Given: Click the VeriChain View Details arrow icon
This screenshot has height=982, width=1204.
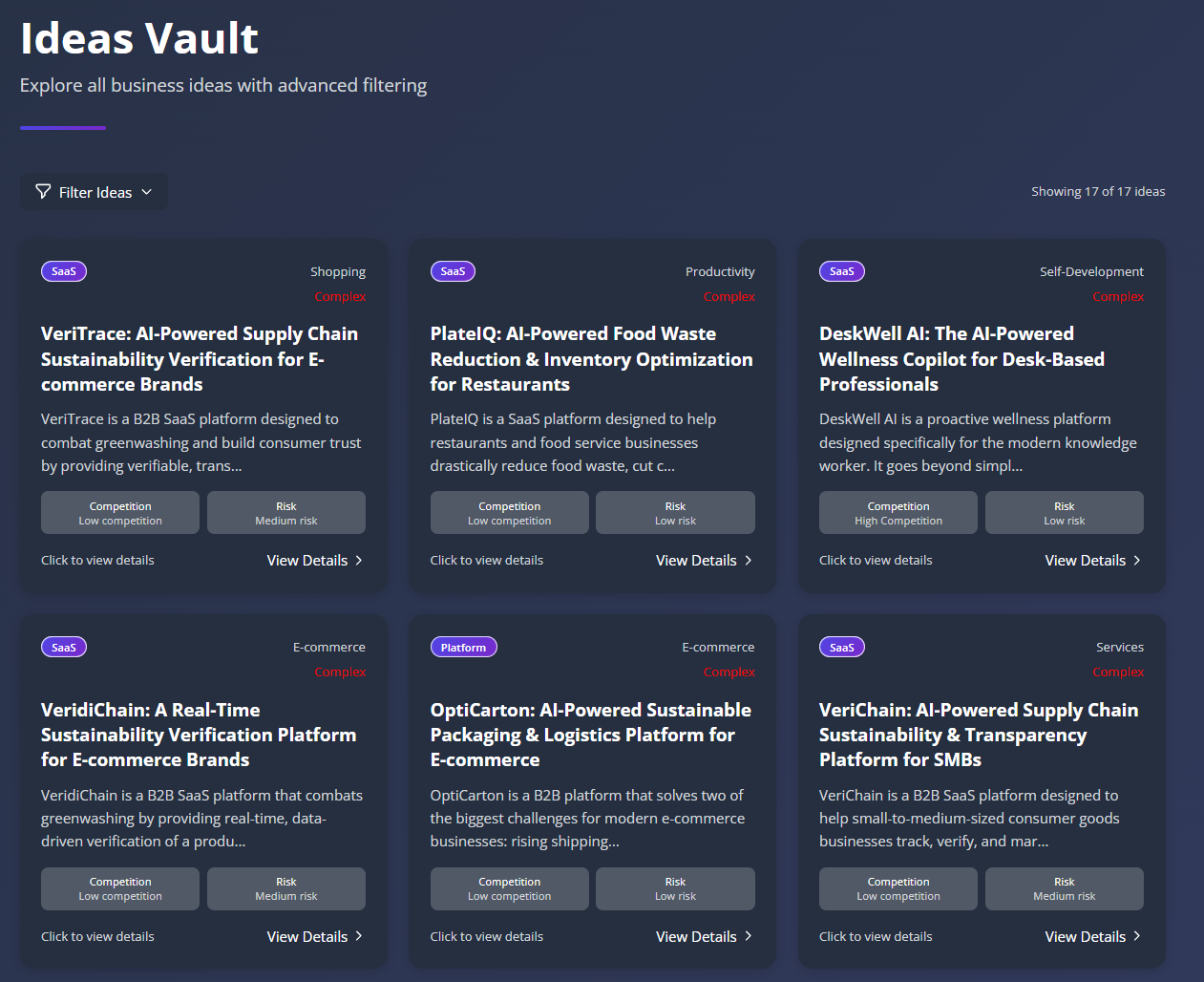Looking at the screenshot, I should coord(1137,936).
